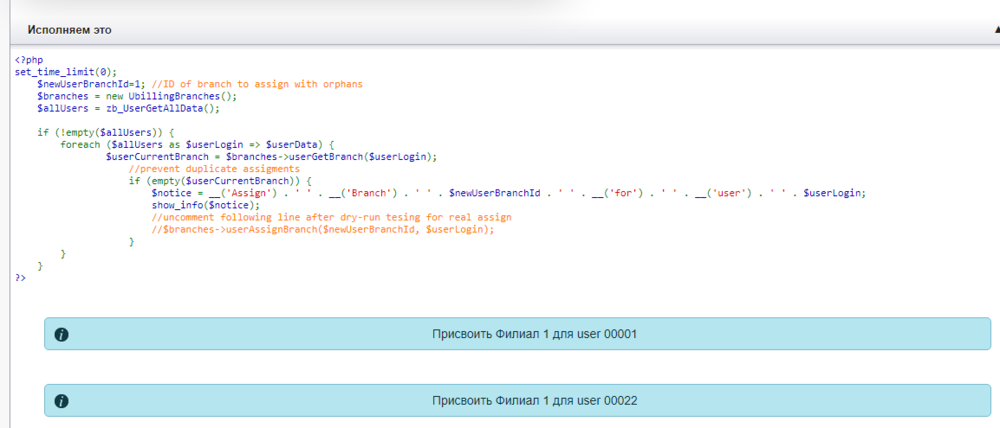Click the show_info($notice) line
This screenshot has width=1000, height=428.
205,205
